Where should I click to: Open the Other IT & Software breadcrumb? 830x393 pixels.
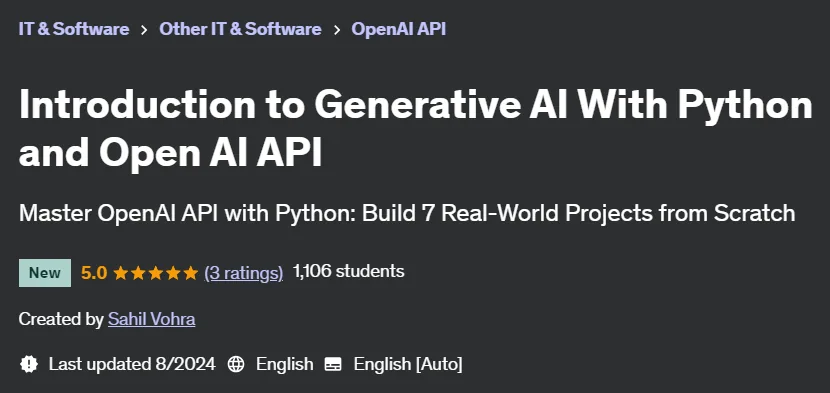click(240, 29)
